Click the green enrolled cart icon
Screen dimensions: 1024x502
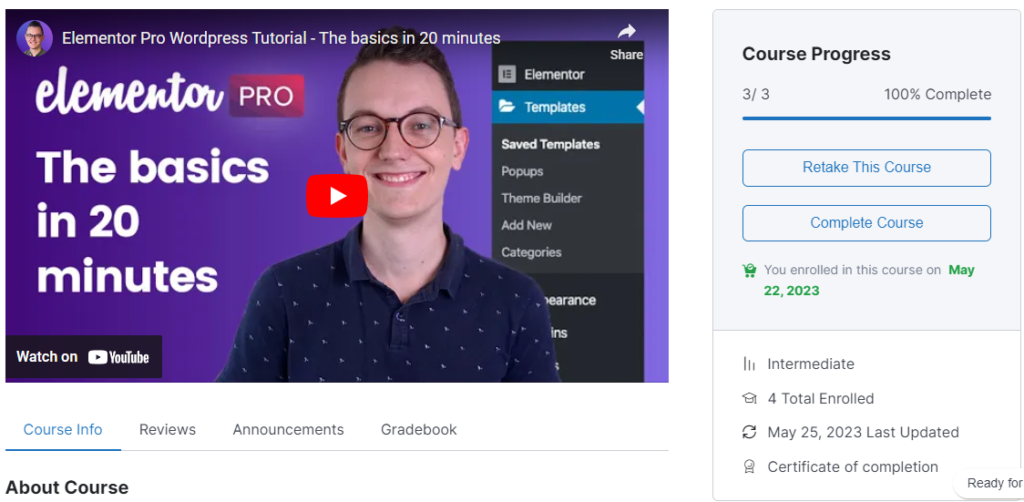pyautogui.click(x=750, y=270)
